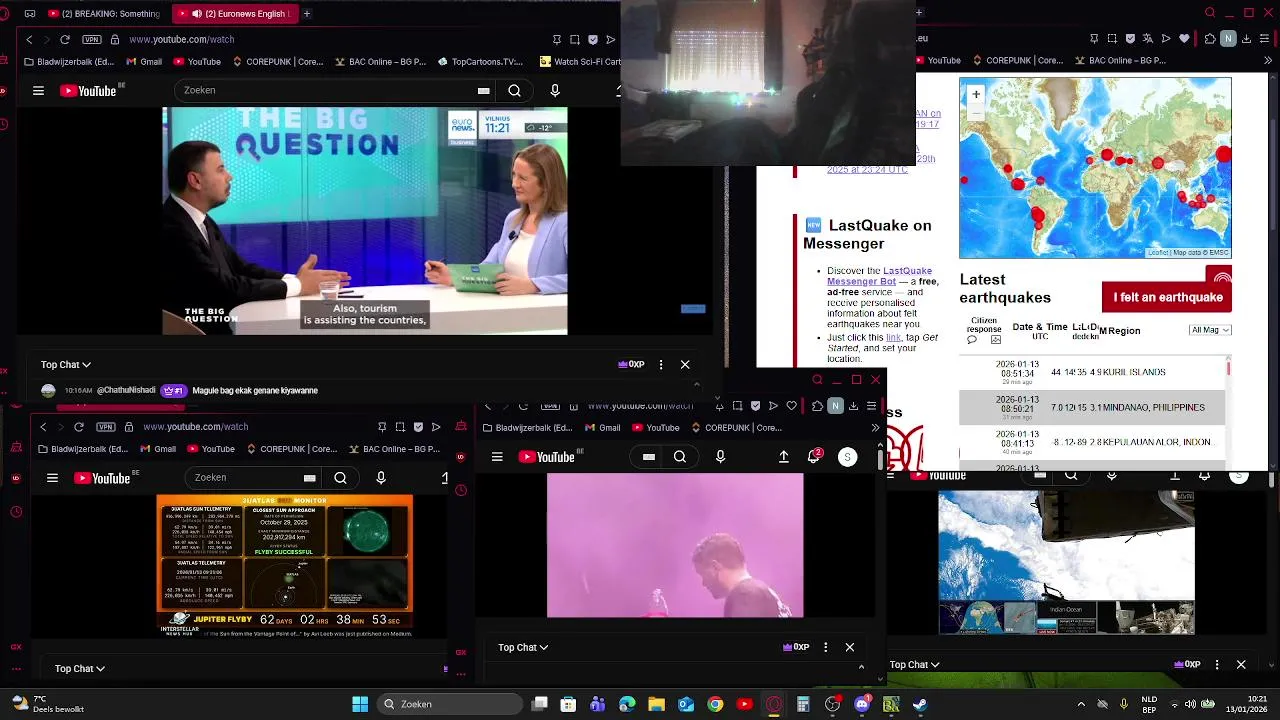Screen dimensions: 1280x720
Task: Select the MINDANAO, PHILIPPINES earthquake row
Action: click(x=1092, y=407)
